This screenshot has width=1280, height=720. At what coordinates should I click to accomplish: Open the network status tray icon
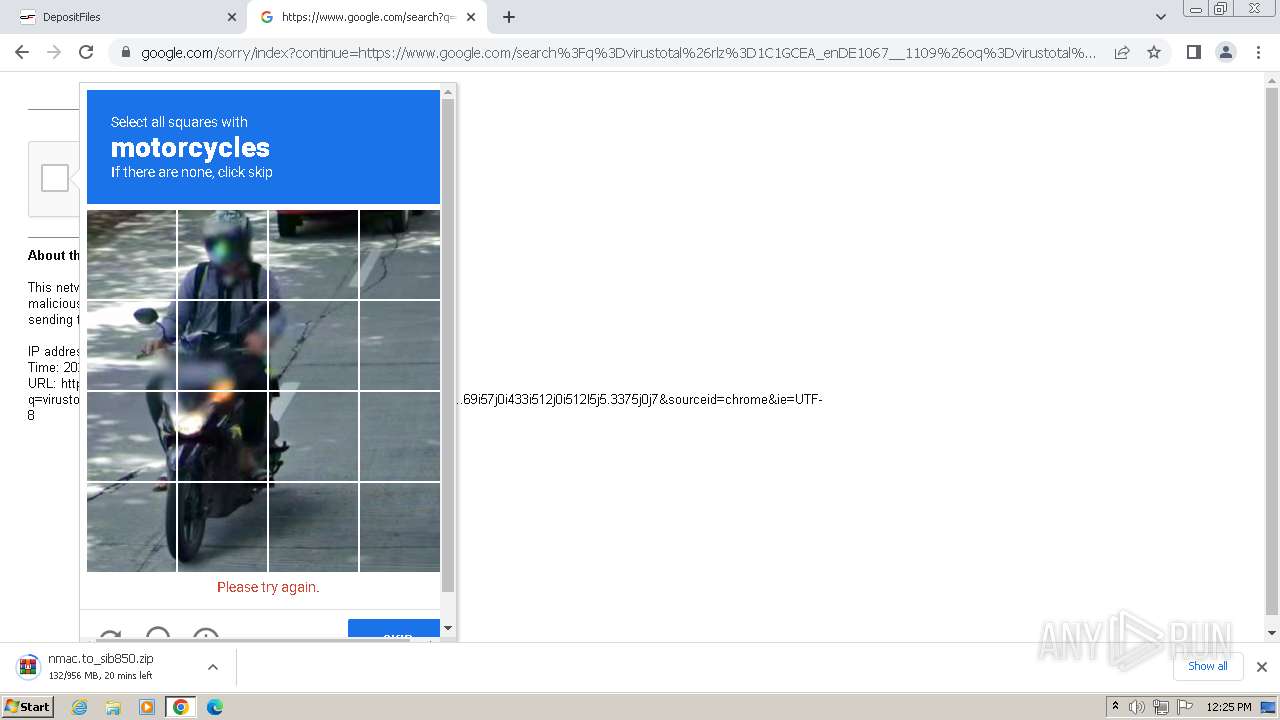(x=1161, y=707)
